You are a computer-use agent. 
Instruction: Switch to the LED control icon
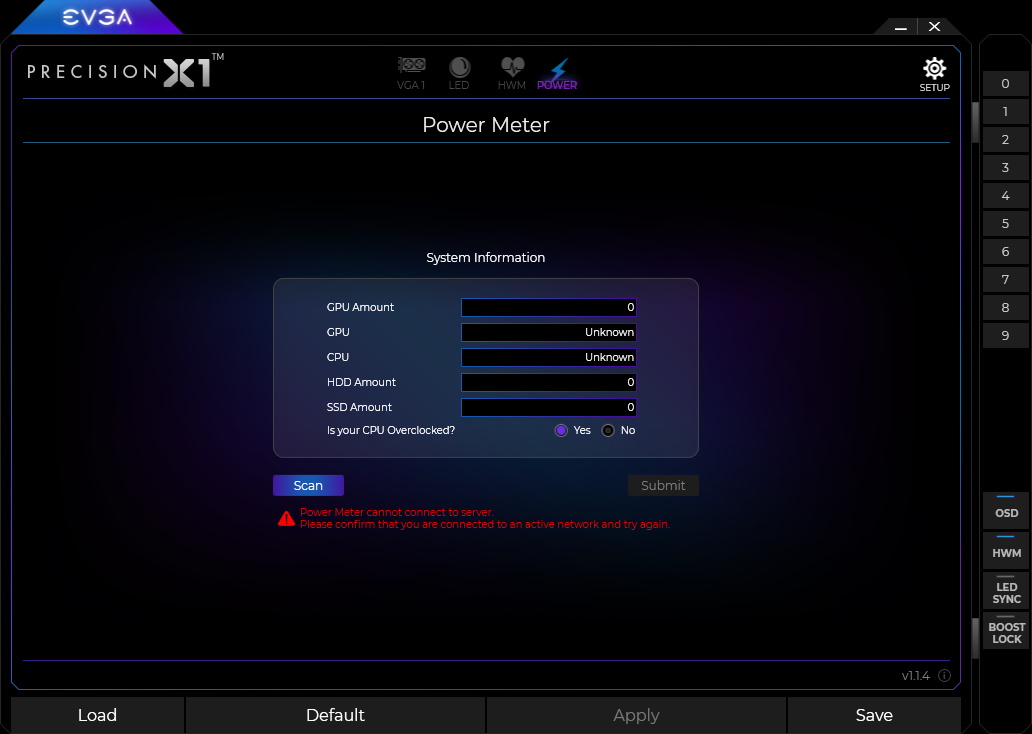[459, 72]
